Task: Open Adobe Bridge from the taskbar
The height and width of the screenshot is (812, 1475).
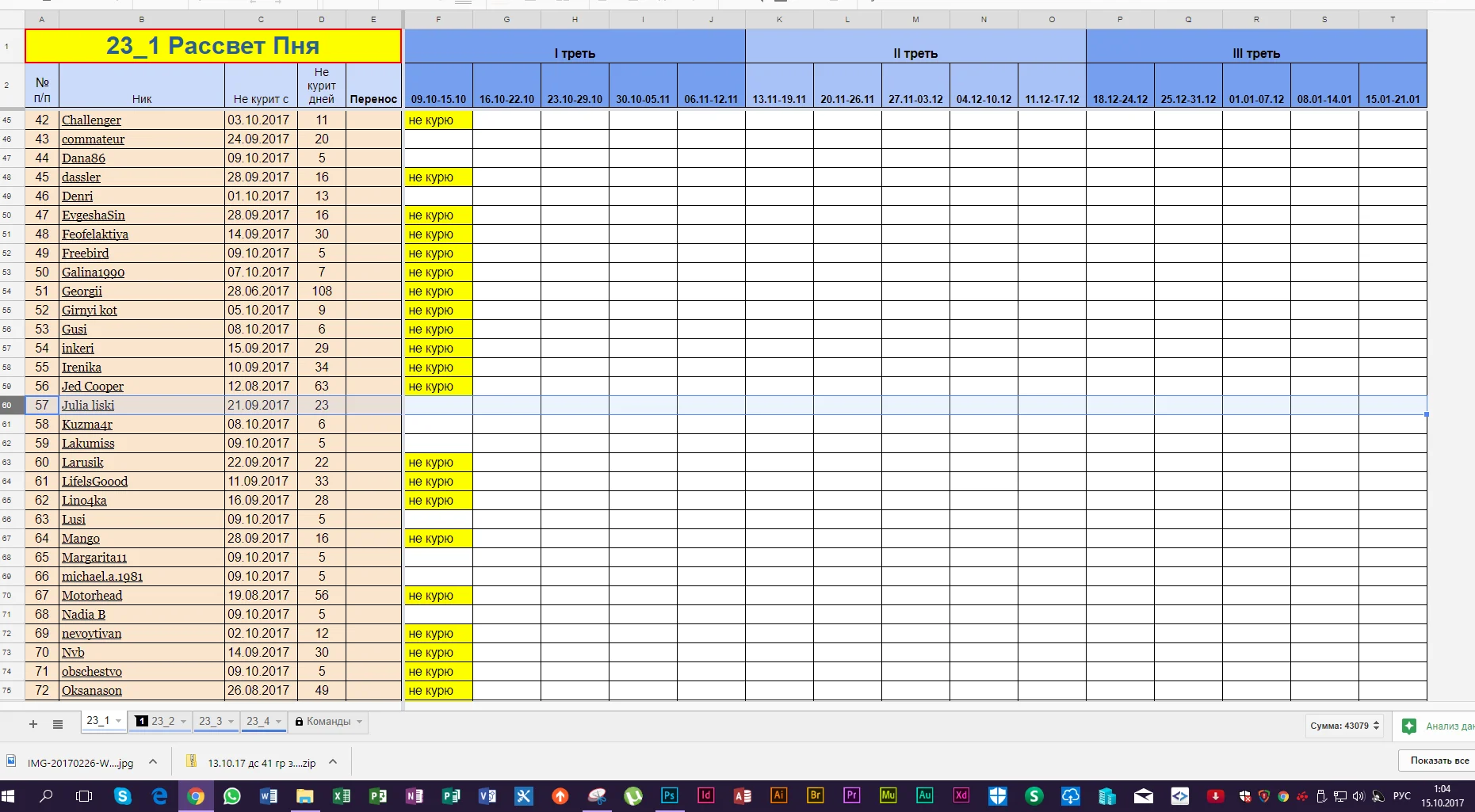Action: (816, 796)
